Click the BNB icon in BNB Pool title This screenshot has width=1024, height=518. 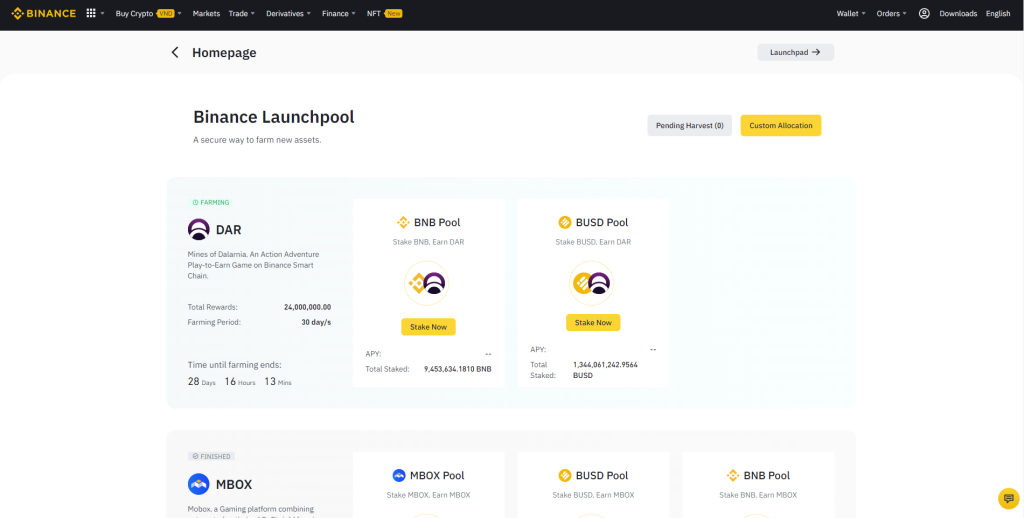click(x=403, y=222)
